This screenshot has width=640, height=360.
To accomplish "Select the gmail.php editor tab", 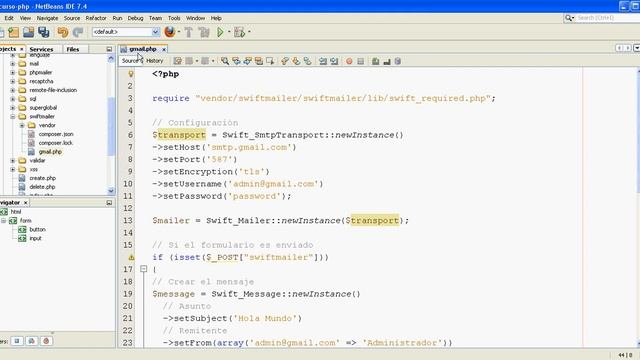I will [x=143, y=49].
